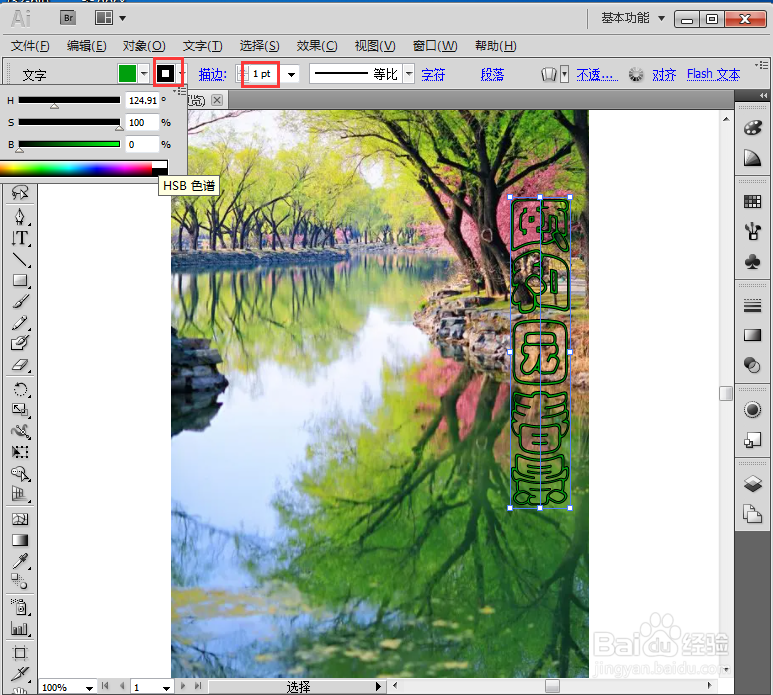
Task: Select the Gradient tool
Action: click(20, 540)
